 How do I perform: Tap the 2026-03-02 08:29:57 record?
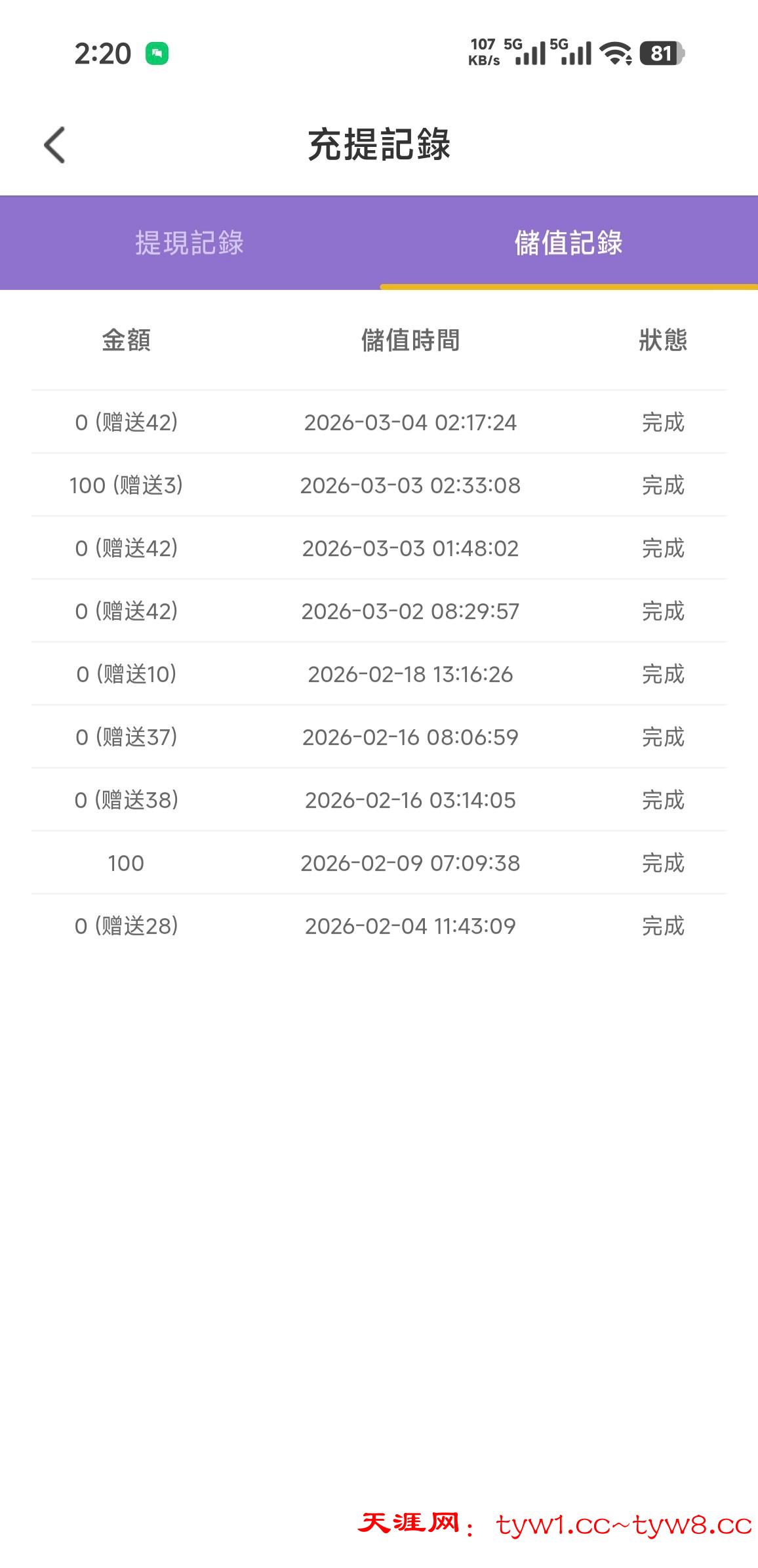coord(410,611)
